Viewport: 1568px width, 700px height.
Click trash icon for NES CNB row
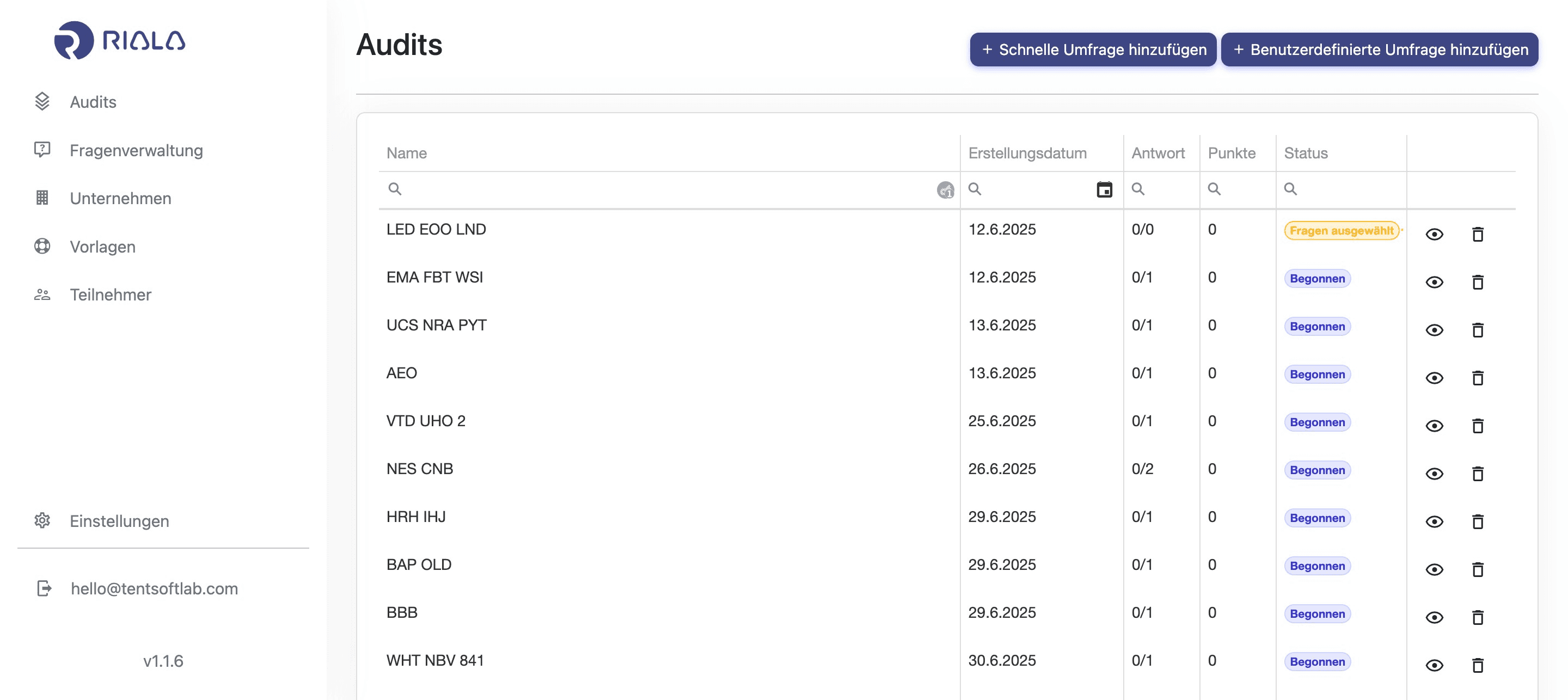tap(1477, 474)
